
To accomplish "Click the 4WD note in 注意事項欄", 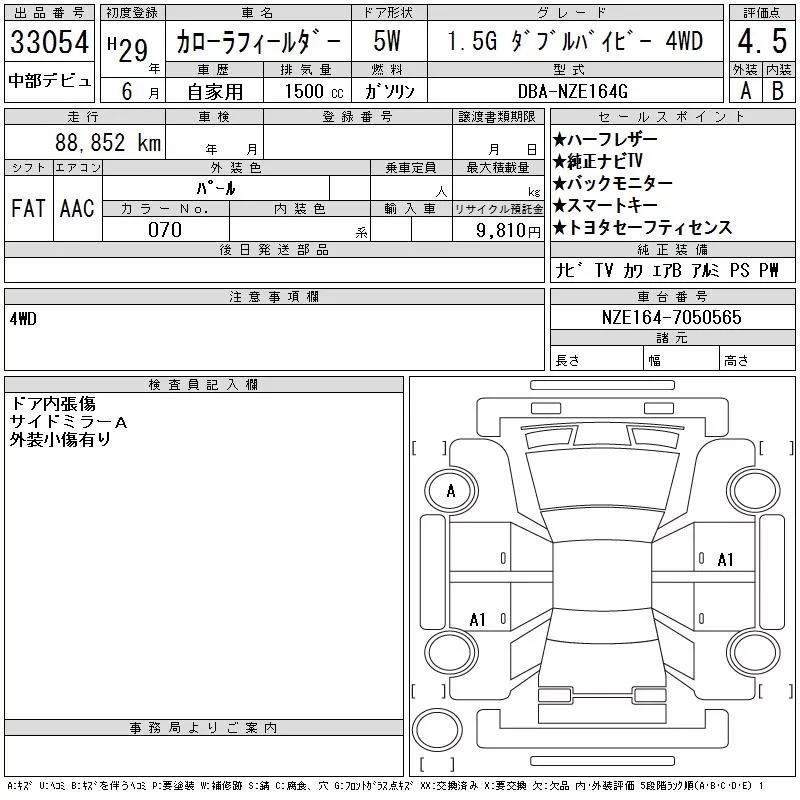I will [x=23, y=319].
